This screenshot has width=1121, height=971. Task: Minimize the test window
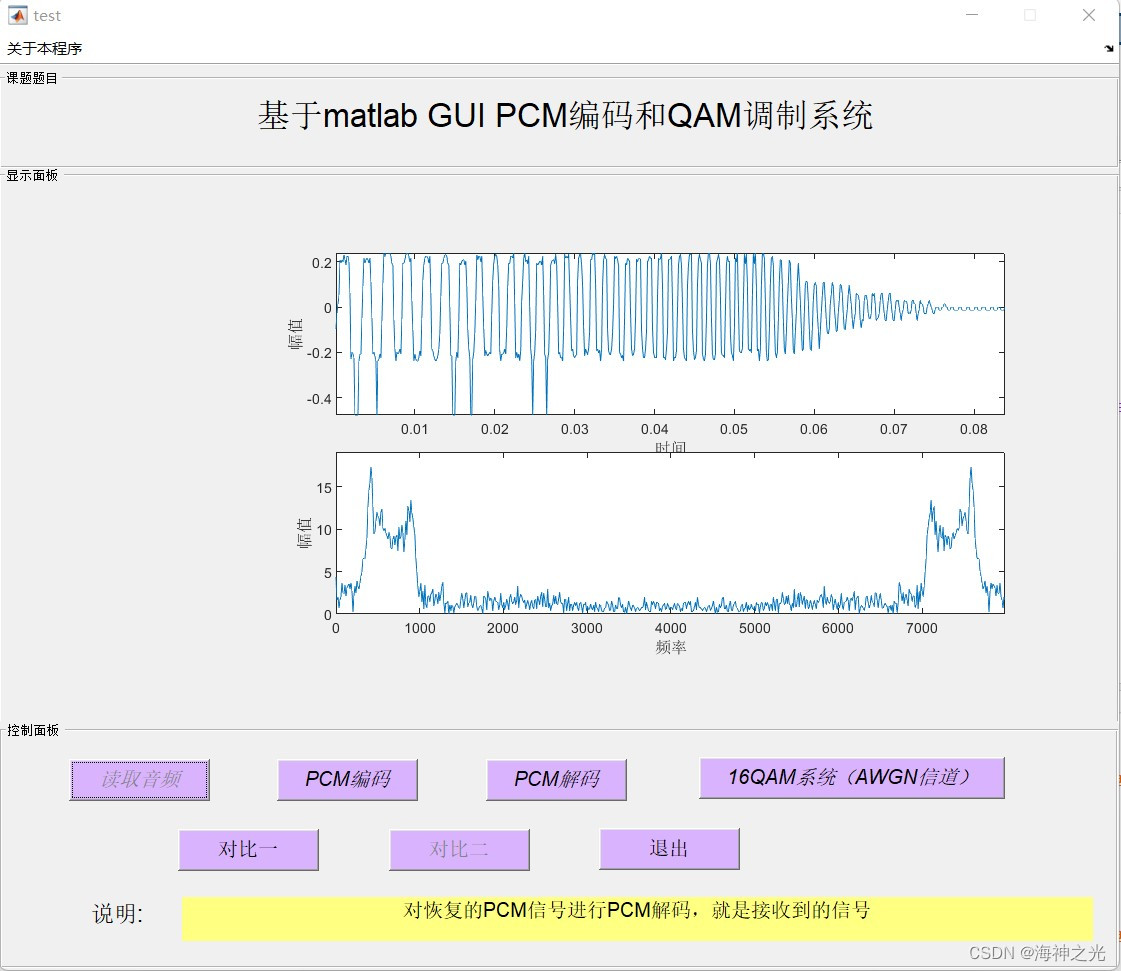coord(971,15)
